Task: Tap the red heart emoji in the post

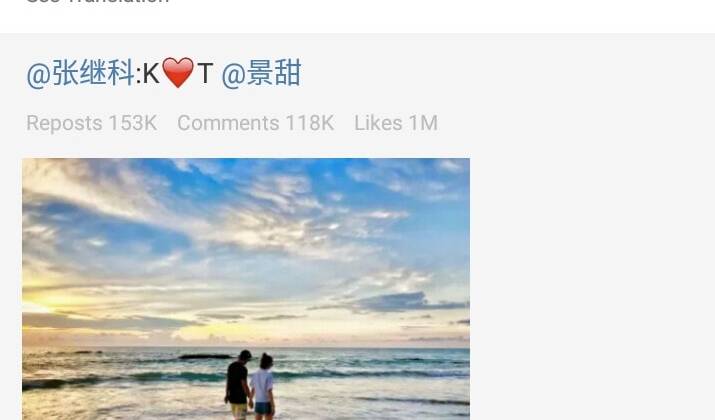Action: [x=178, y=73]
